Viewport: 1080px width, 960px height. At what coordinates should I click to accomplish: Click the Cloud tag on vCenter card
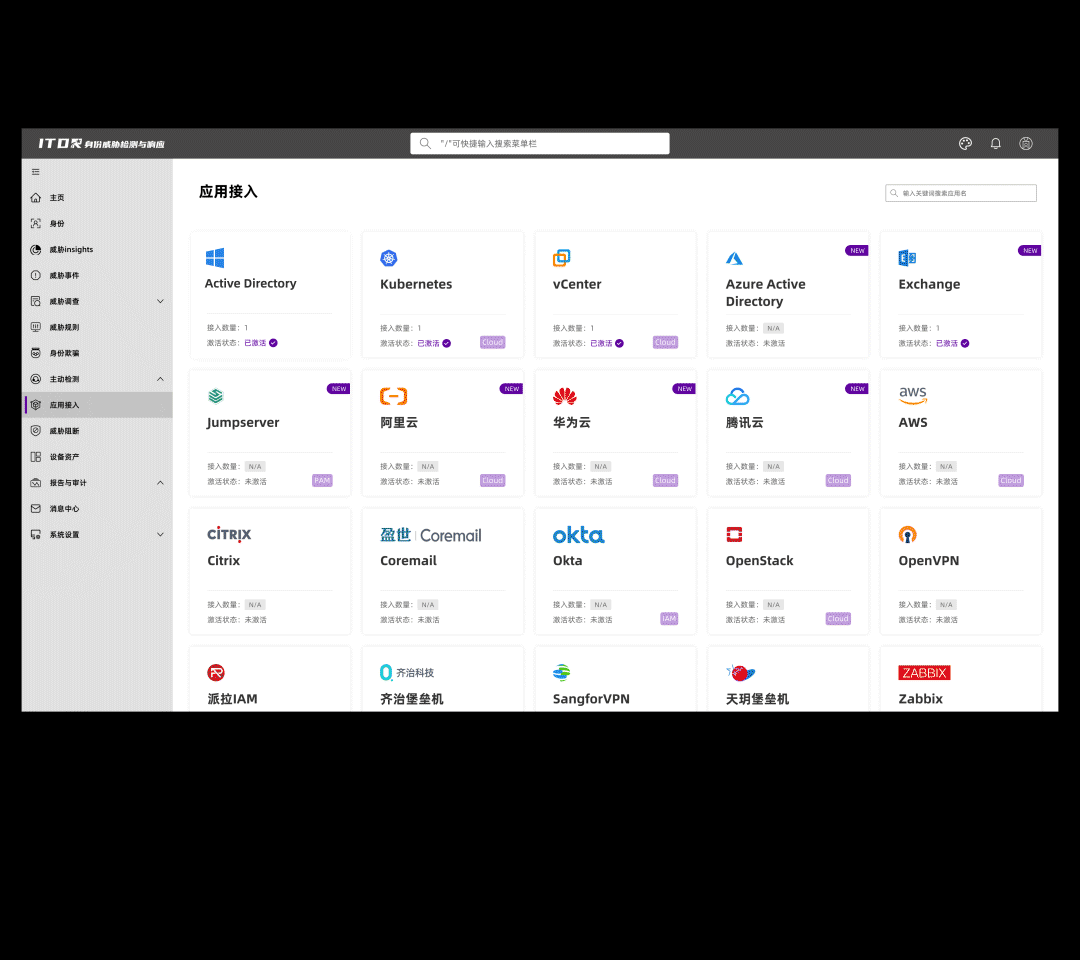(x=665, y=342)
